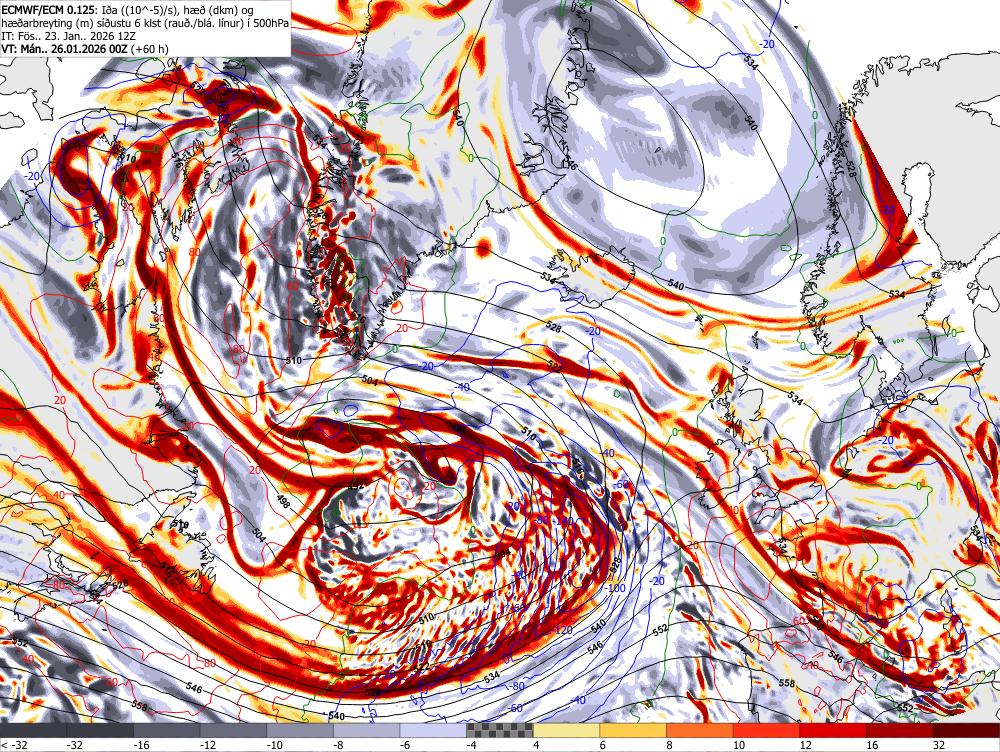Select the yellow-orange '6' legend swatch
This screenshot has width=1000, height=752.
coord(633,730)
